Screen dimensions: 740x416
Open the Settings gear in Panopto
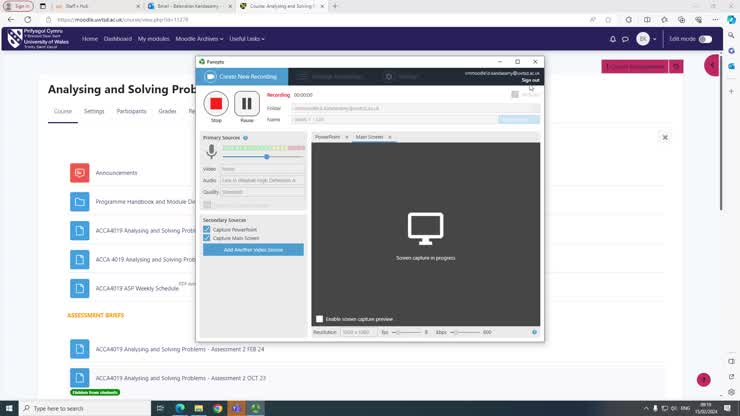coord(389,77)
